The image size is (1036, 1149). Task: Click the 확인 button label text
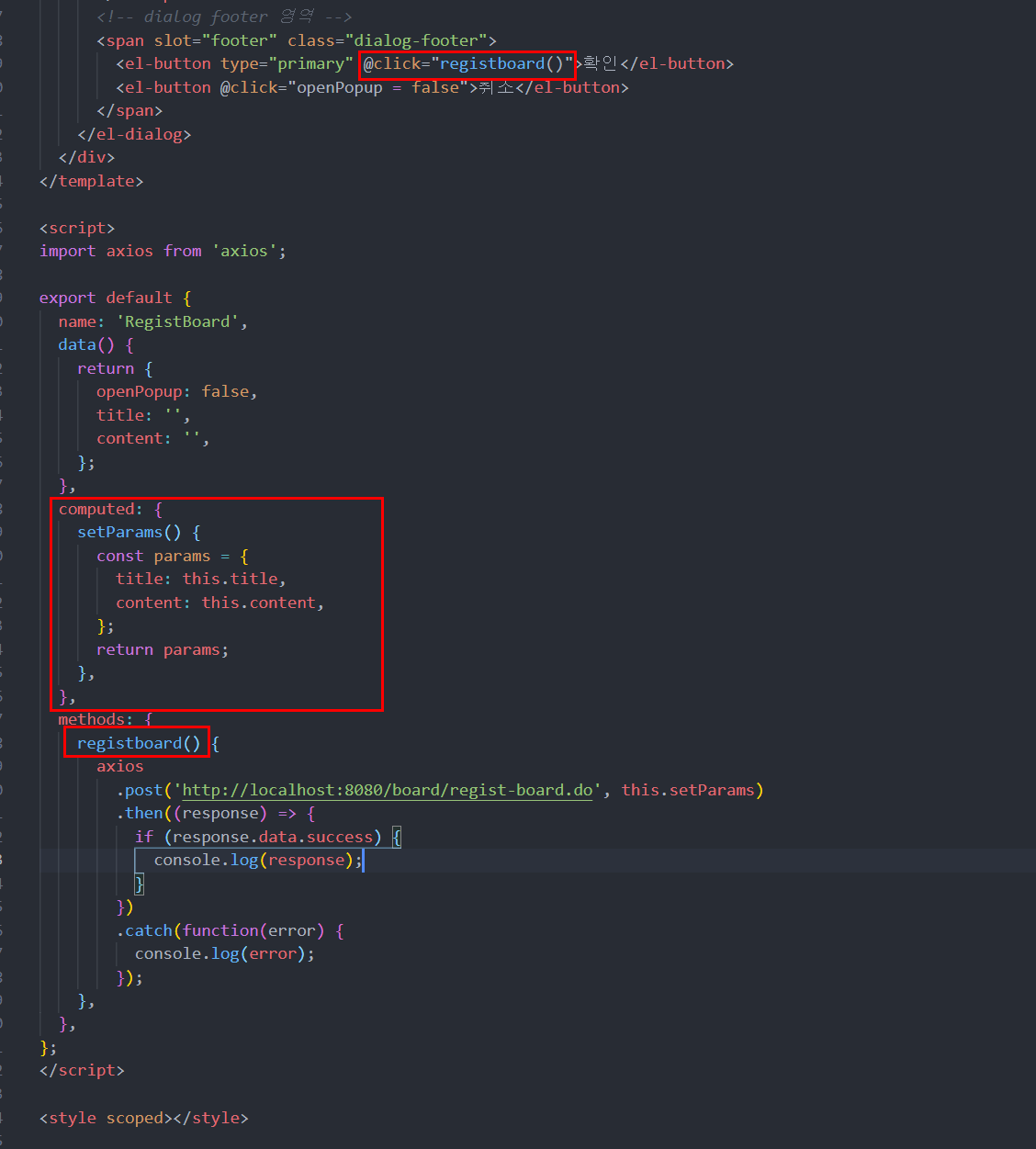601,63
